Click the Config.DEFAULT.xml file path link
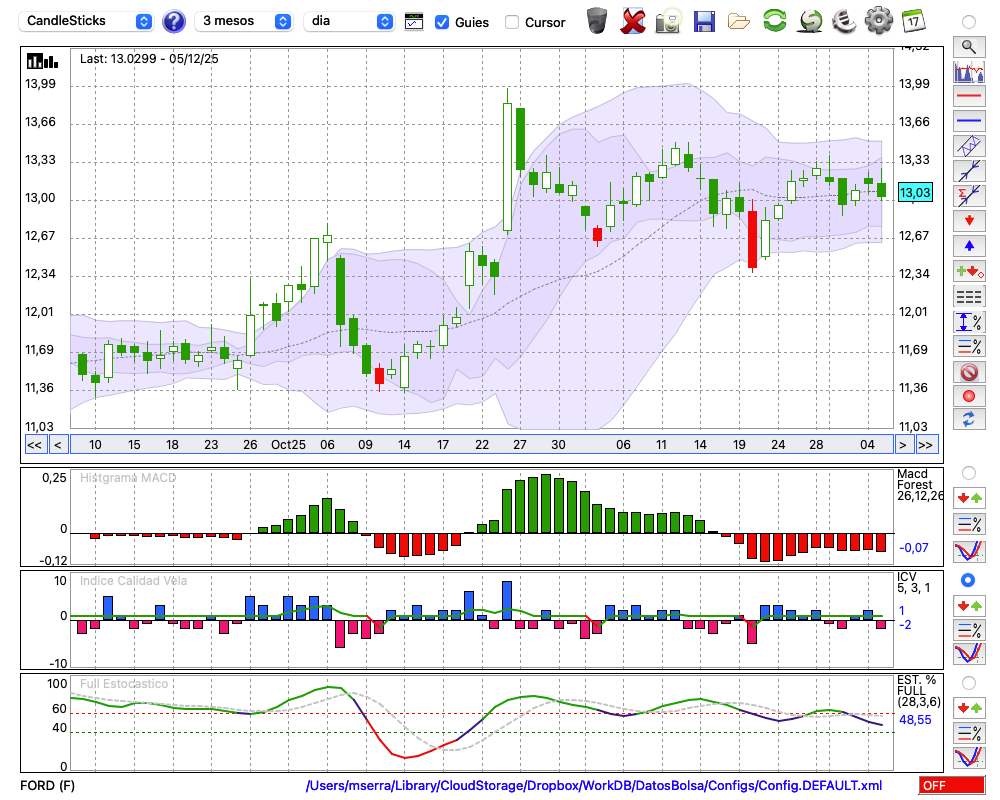 pos(594,786)
